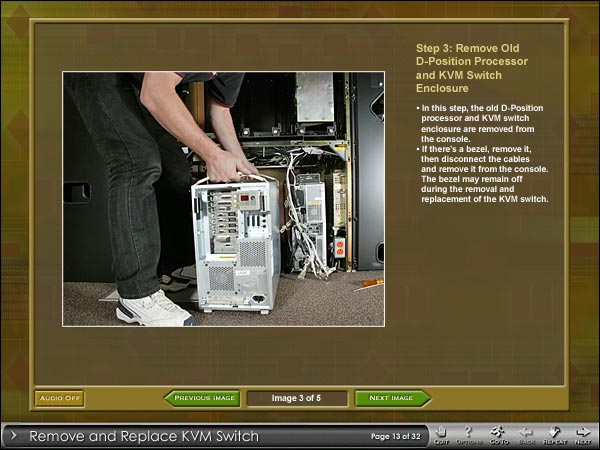Click the orange screwdriver on the carpet
This screenshot has width=600, height=450.
[x=369, y=285]
